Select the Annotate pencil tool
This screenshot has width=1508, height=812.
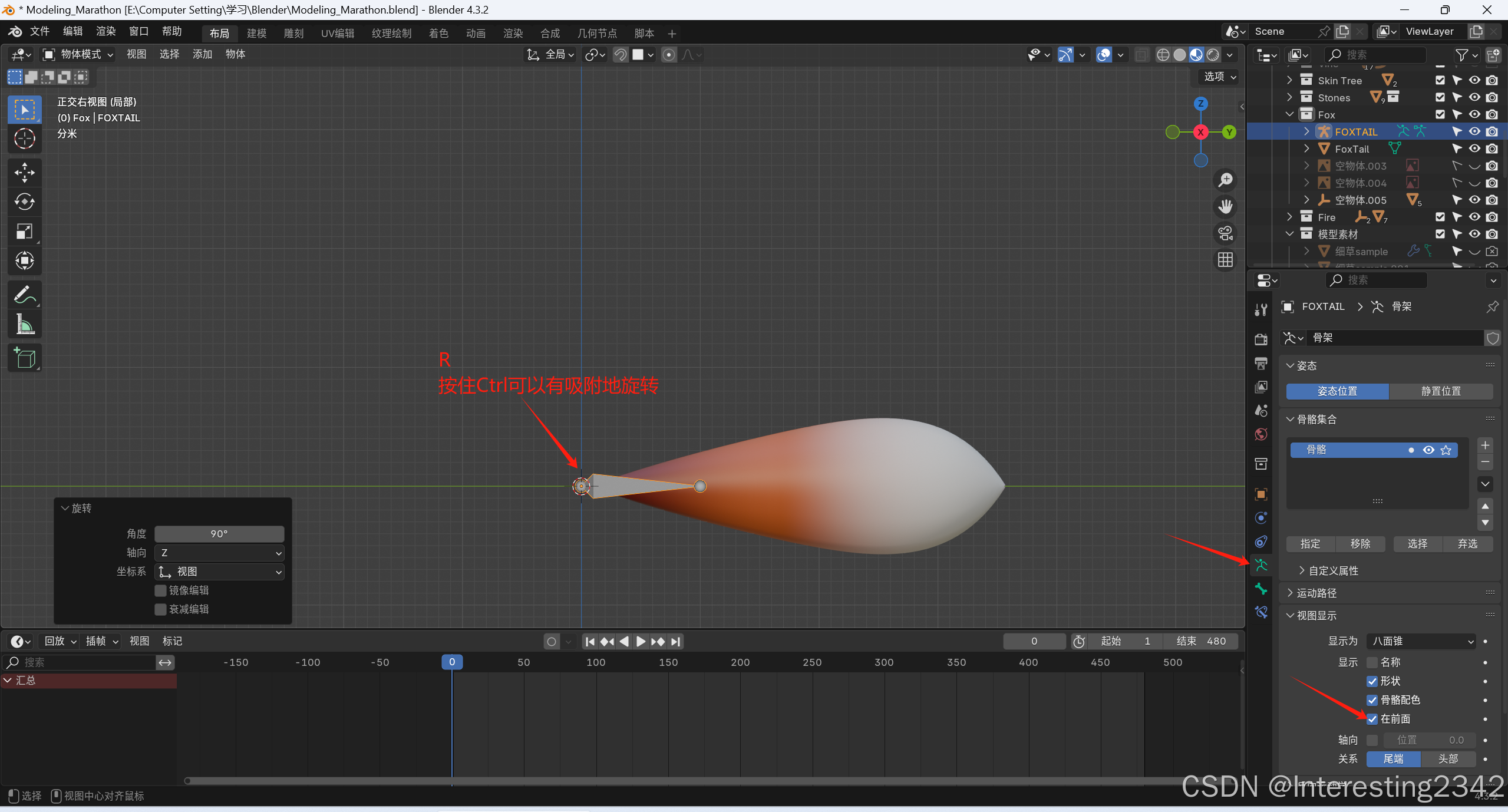click(x=24, y=295)
